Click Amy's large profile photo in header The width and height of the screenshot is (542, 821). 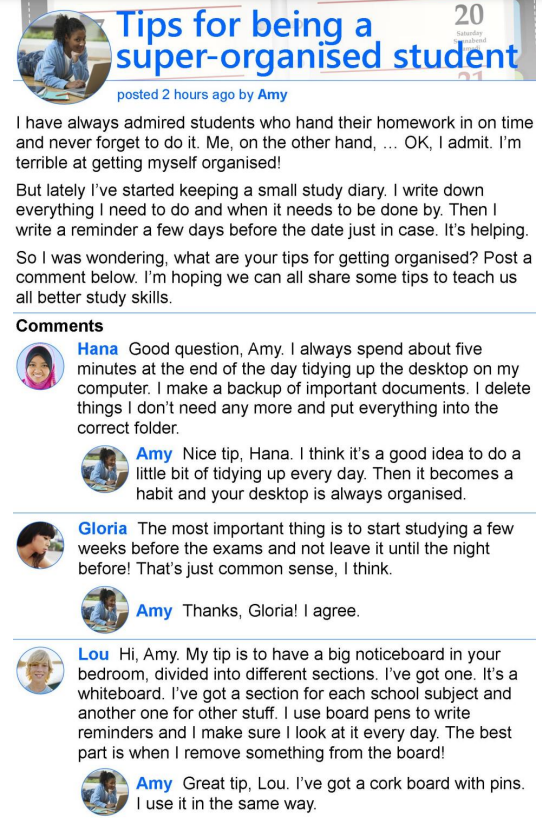64,57
